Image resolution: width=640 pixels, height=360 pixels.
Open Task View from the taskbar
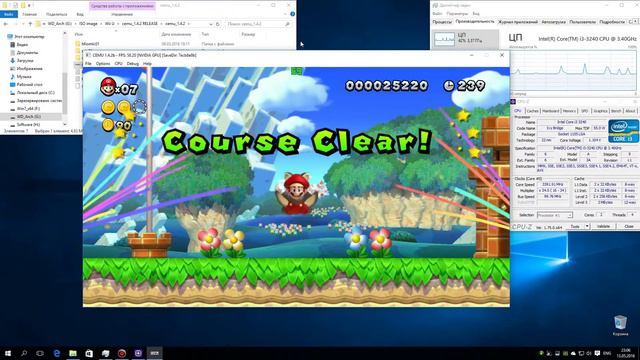pyautogui.click(x=40, y=353)
